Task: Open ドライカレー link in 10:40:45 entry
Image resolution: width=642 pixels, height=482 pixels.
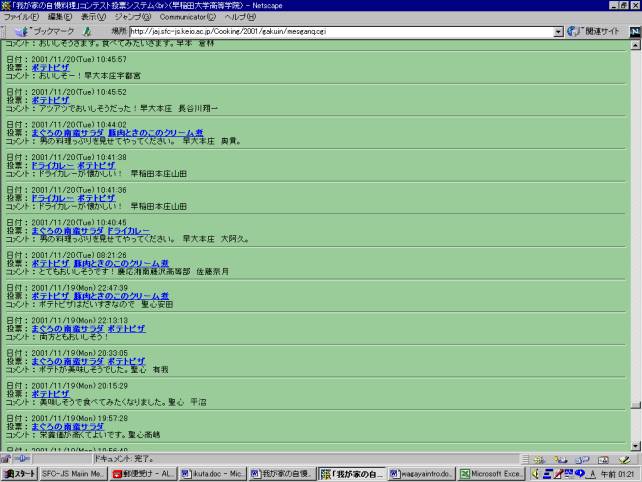Action: 129,231
